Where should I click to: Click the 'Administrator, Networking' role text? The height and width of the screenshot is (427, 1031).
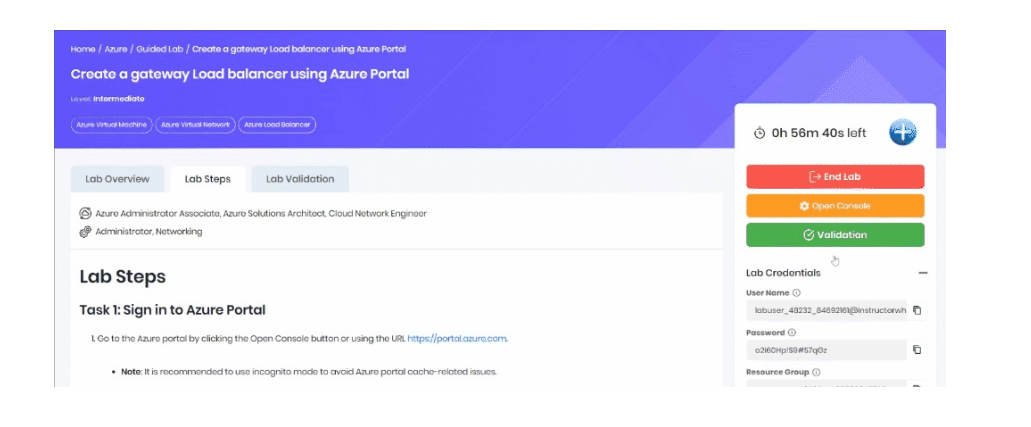click(149, 232)
